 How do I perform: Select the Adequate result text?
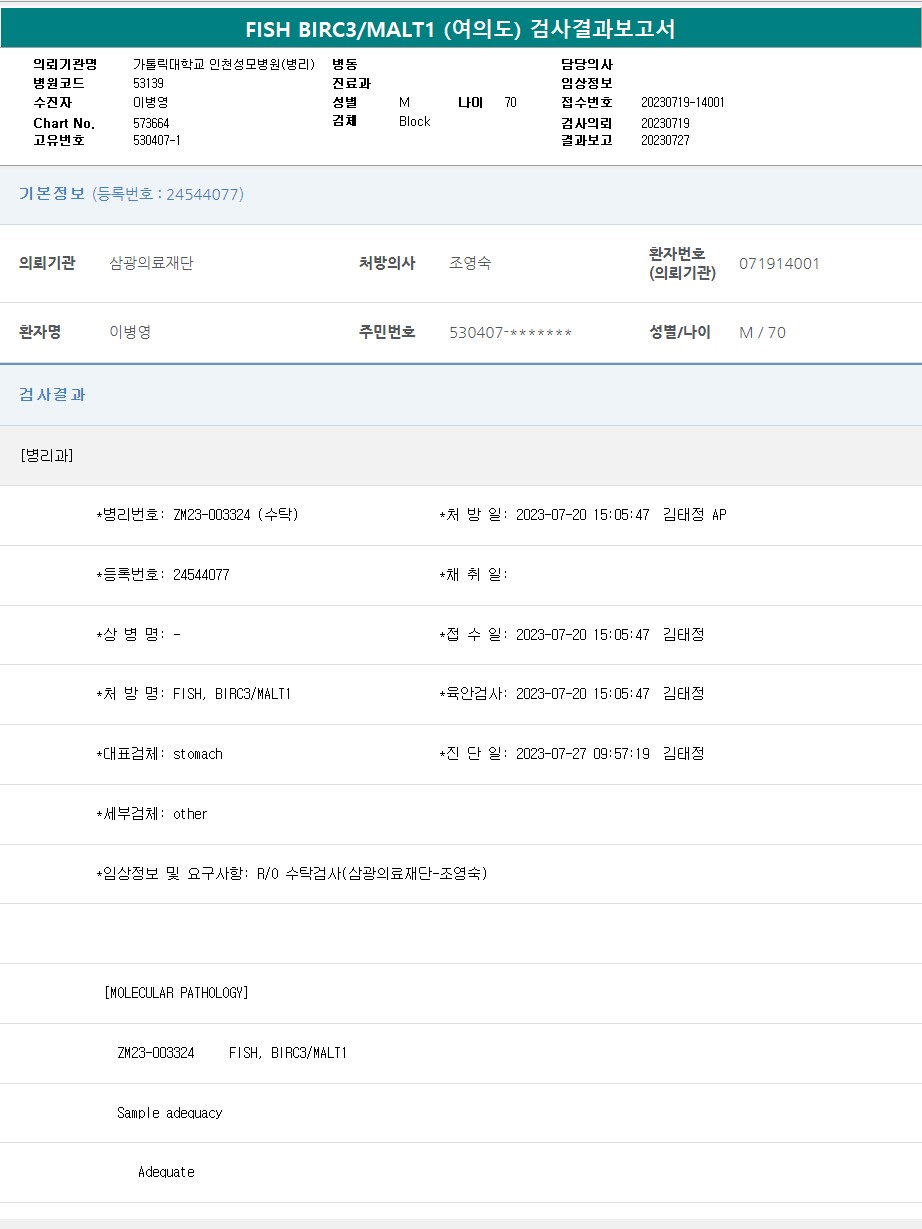(166, 1172)
